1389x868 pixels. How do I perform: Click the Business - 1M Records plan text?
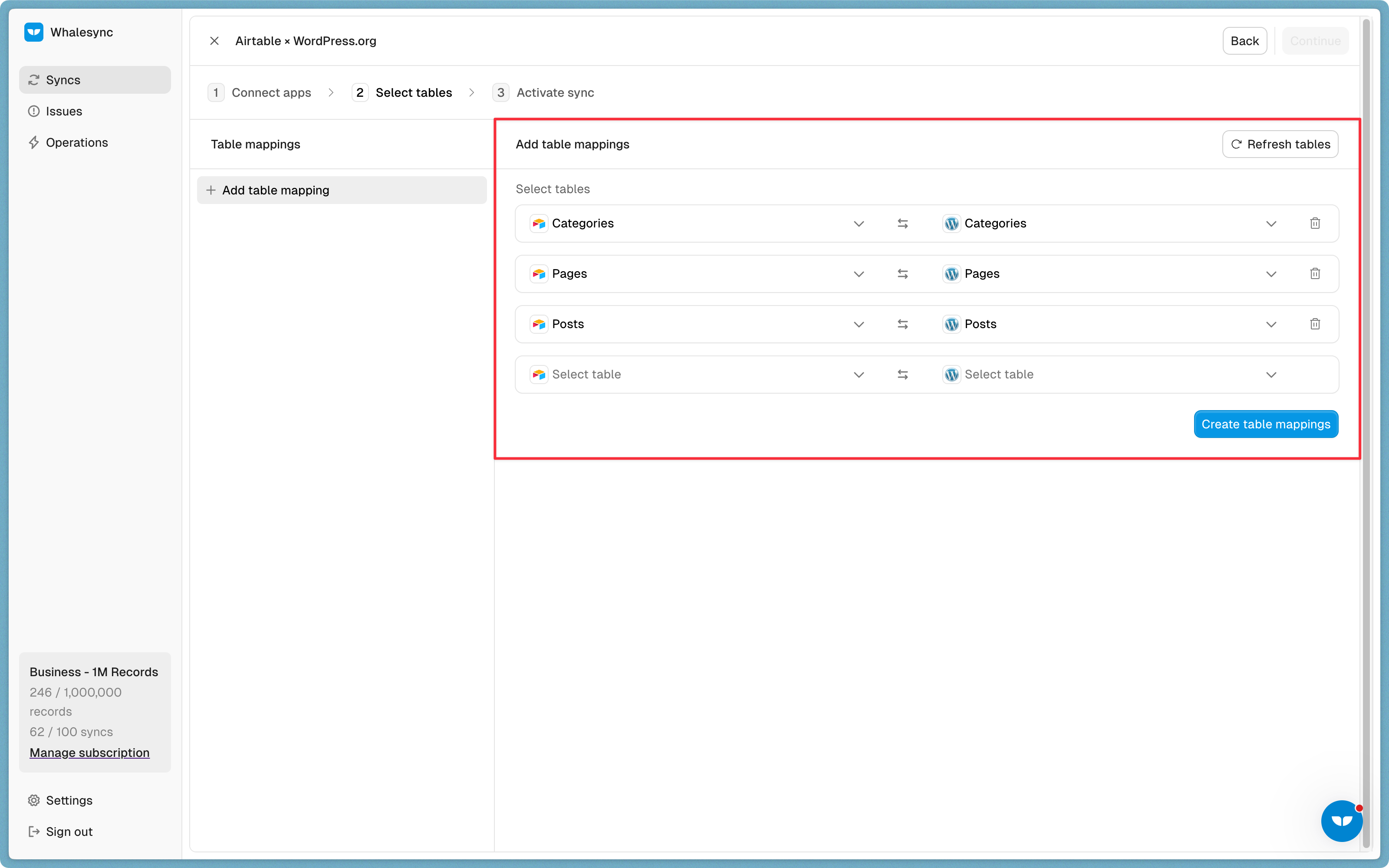tap(94, 672)
